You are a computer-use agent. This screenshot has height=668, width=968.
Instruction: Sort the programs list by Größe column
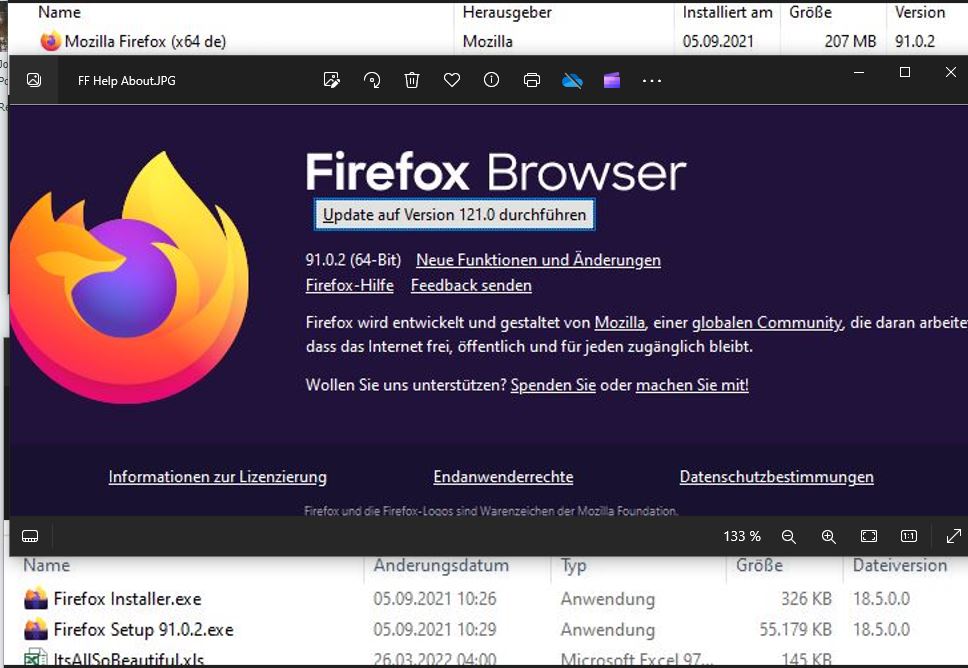(811, 12)
